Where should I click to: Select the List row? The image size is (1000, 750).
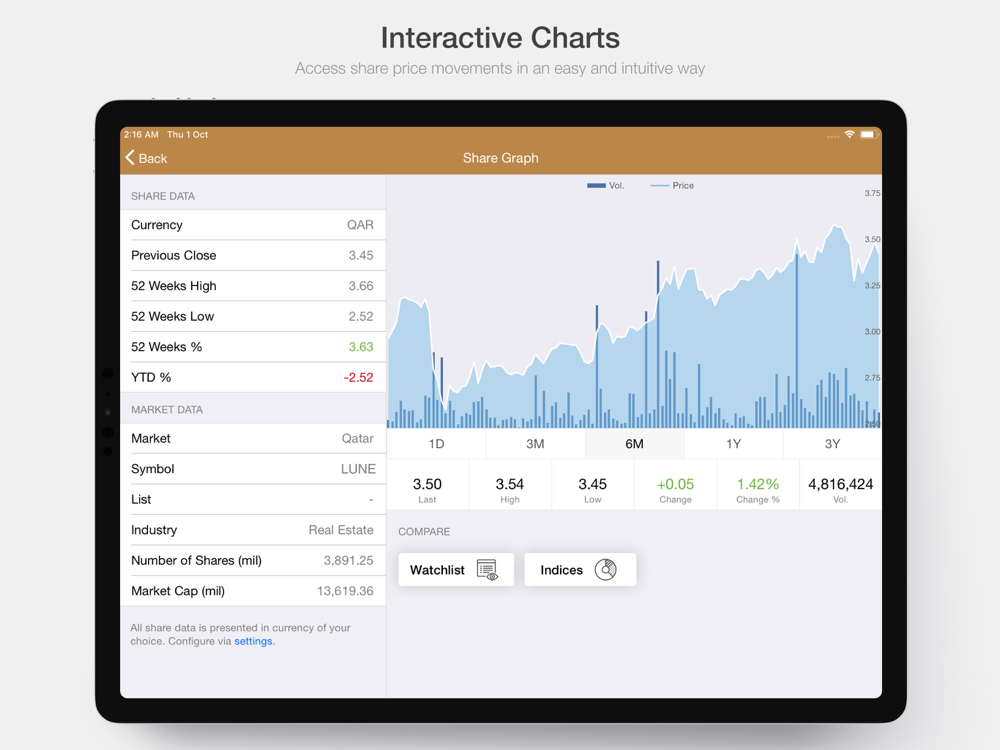[x=253, y=500]
